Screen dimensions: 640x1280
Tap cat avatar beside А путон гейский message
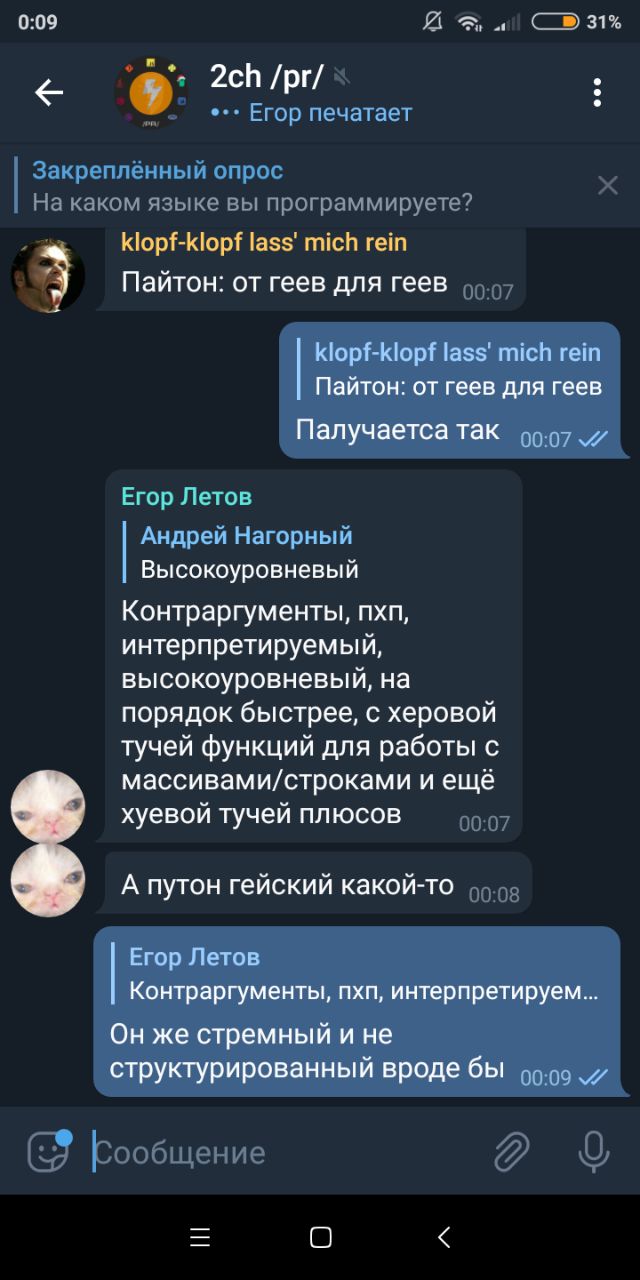click(x=48, y=880)
